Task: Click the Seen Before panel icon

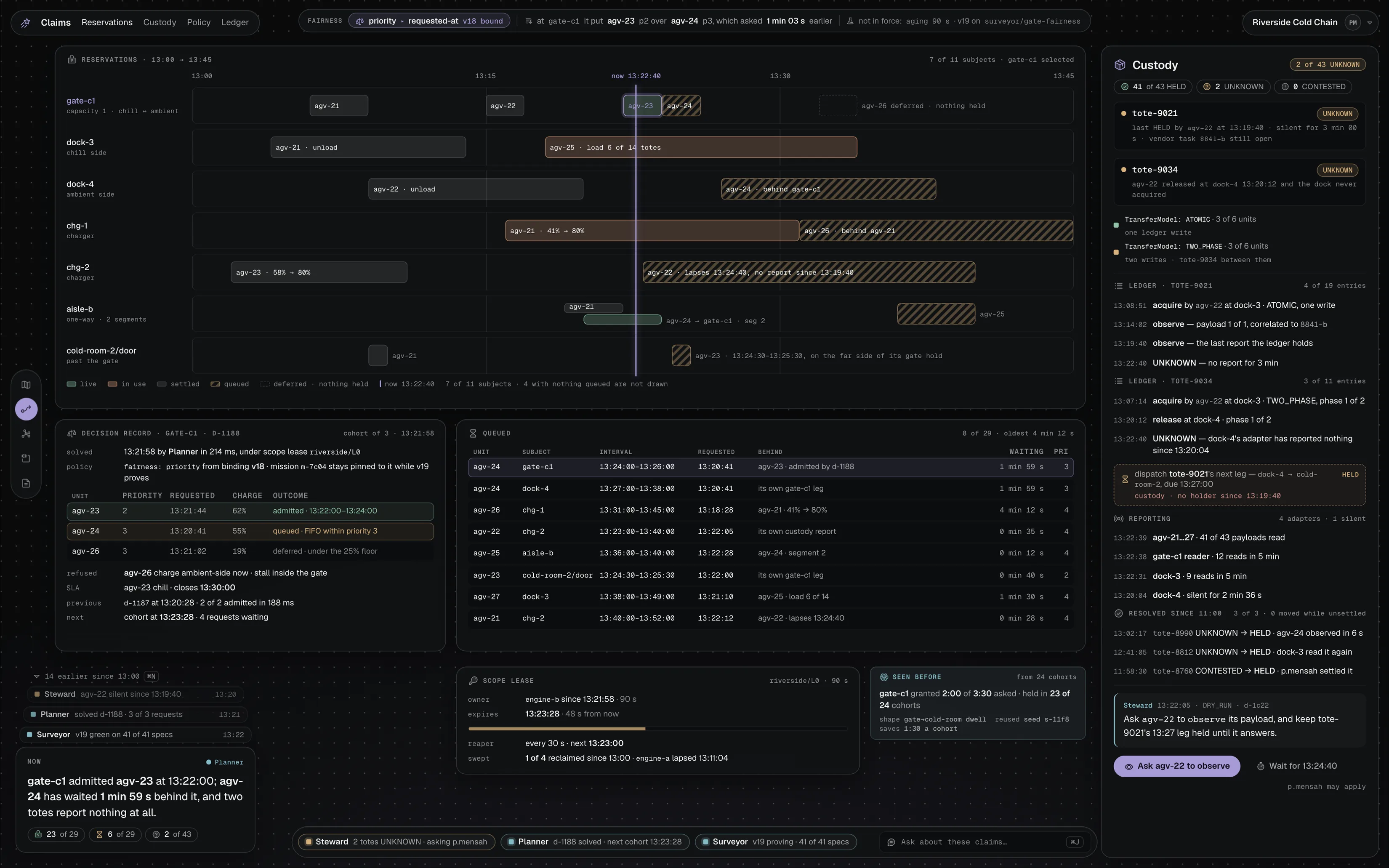Action: 884,677
